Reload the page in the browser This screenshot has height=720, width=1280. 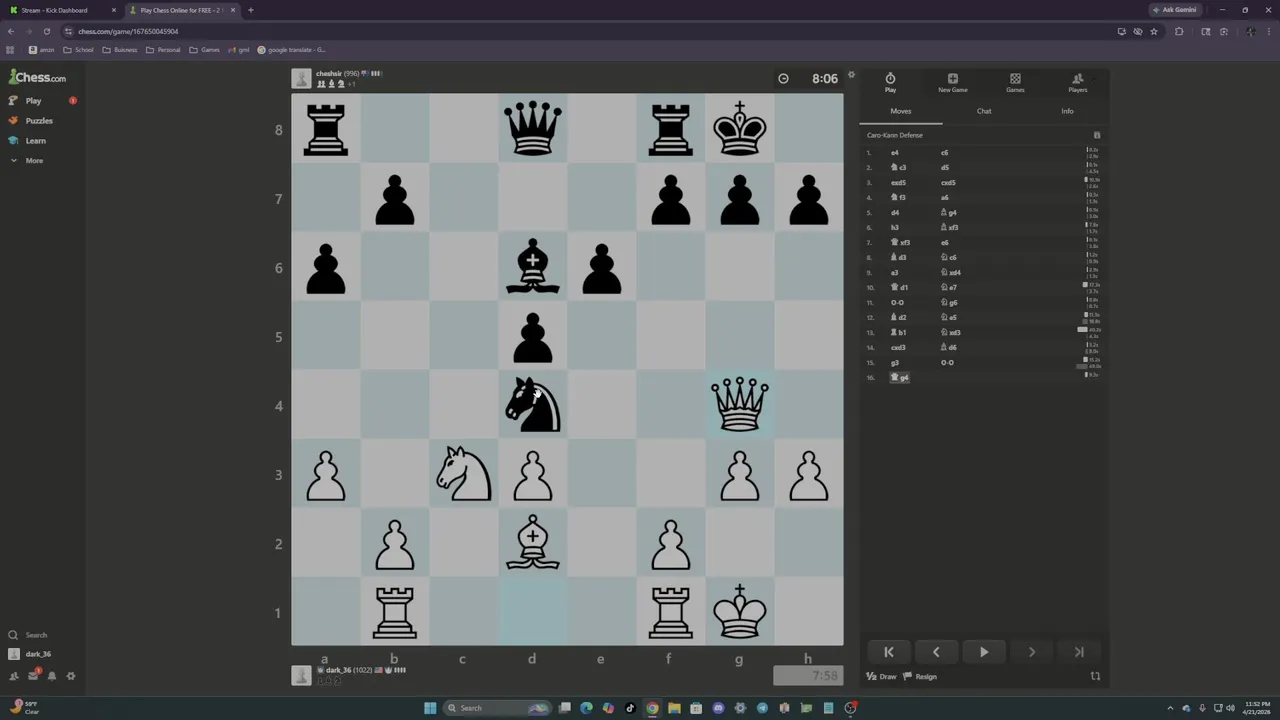tap(46, 31)
